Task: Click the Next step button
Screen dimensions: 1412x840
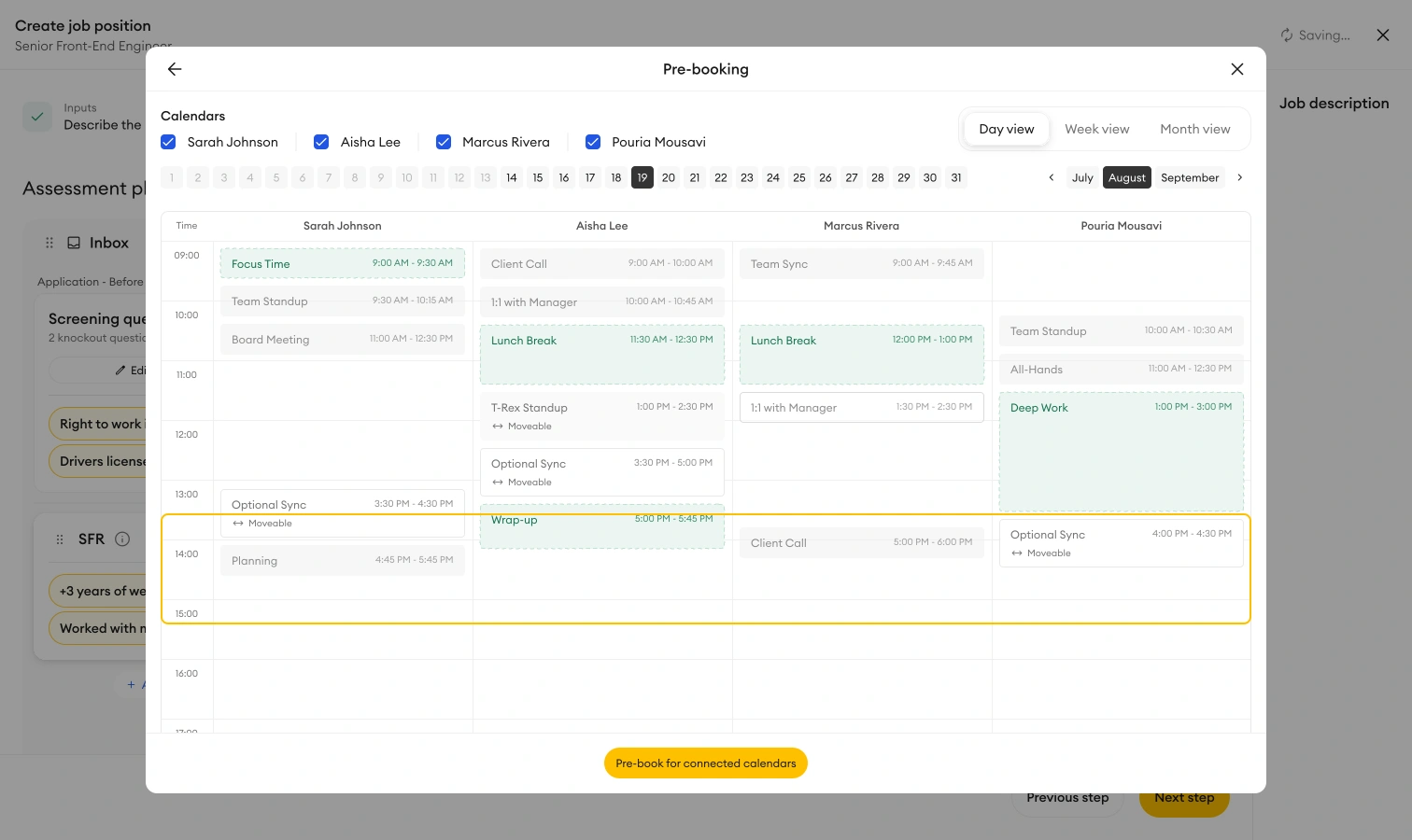Action: pyautogui.click(x=1184, y=798)
